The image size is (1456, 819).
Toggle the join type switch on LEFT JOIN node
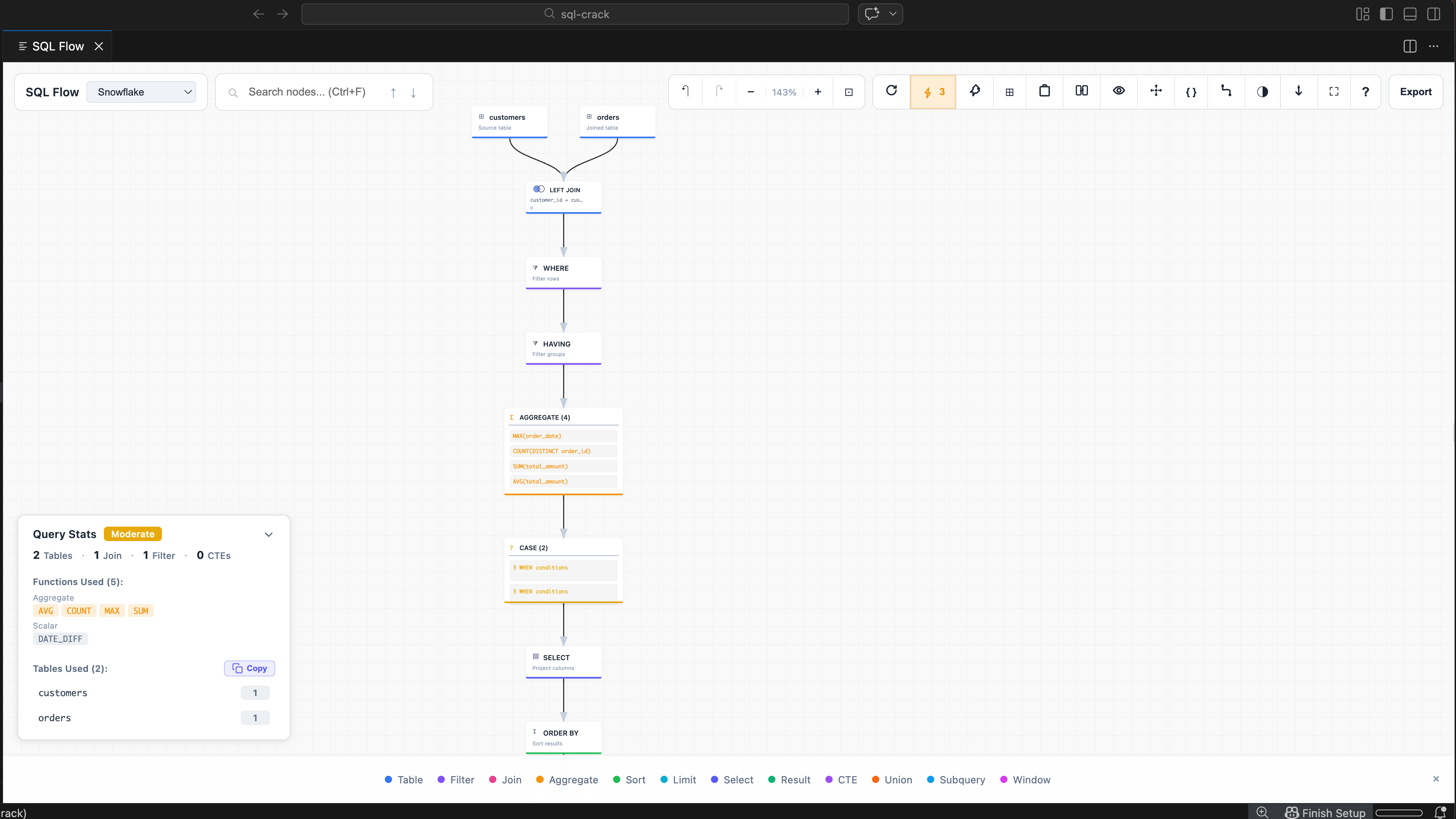[539, 189]
